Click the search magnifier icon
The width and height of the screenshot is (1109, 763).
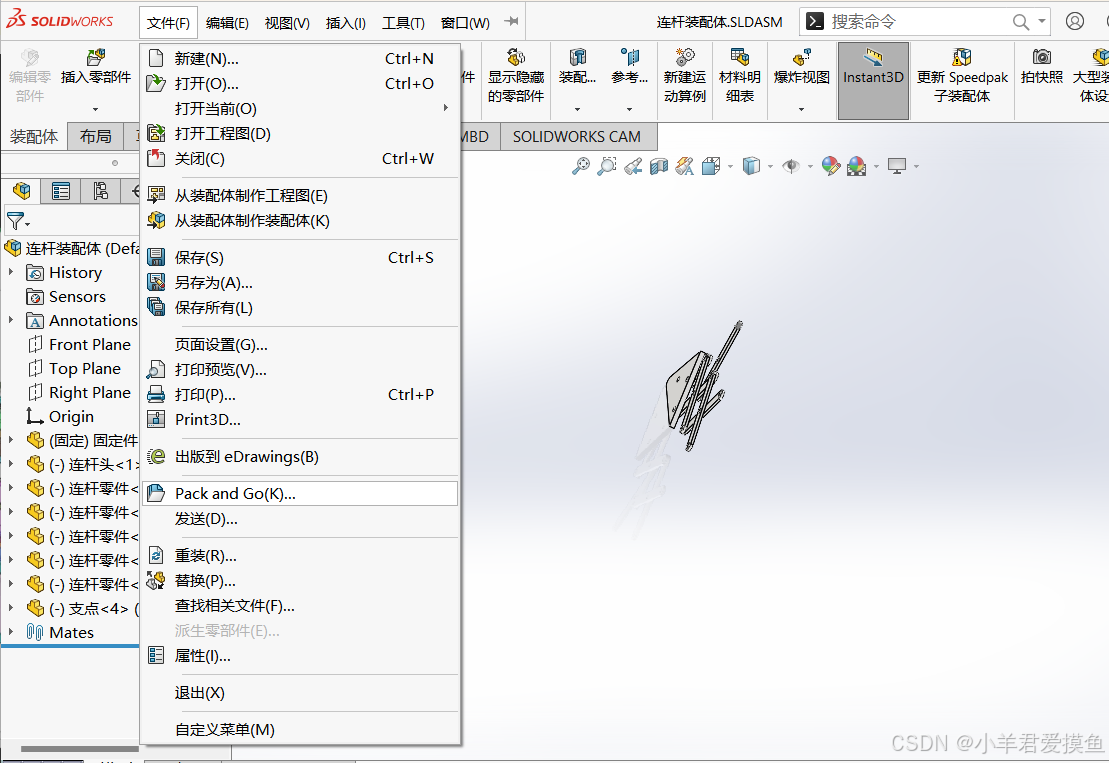point(1021,22)
